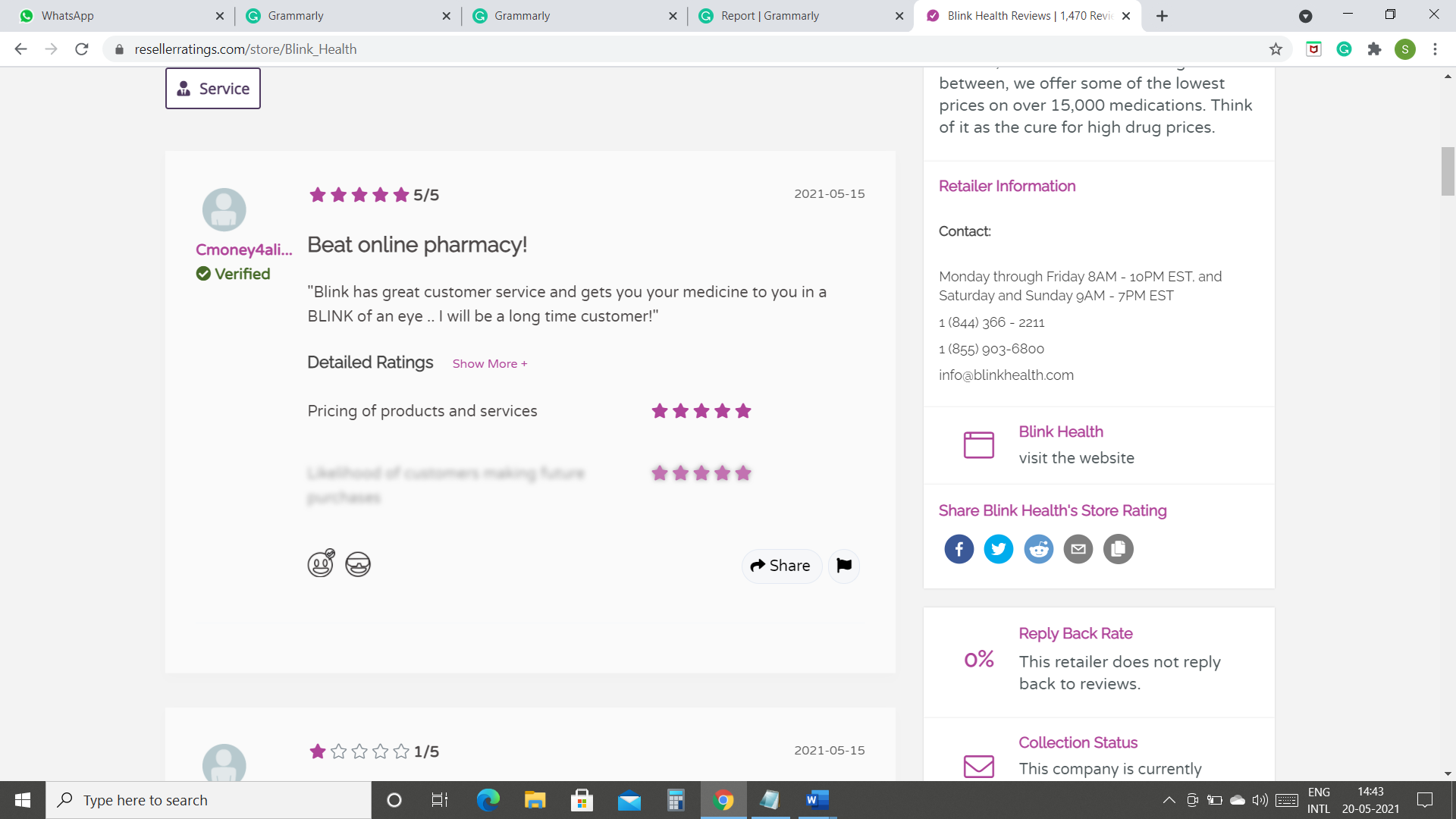Click the Share button on review
Viewport: 1456px width, 819px height.
[x=781, y=566]
